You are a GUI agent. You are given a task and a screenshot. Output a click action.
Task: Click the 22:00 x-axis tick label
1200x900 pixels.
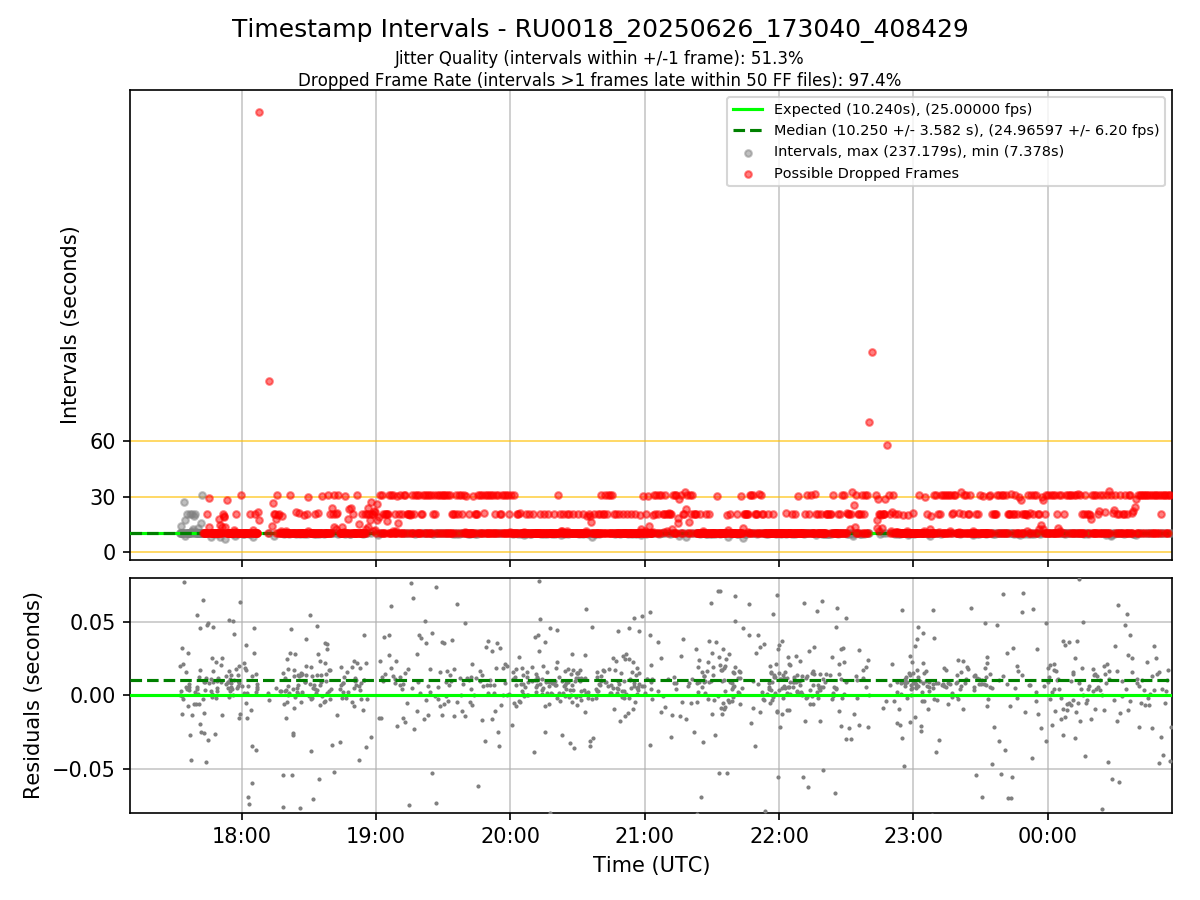coord(779,834)
